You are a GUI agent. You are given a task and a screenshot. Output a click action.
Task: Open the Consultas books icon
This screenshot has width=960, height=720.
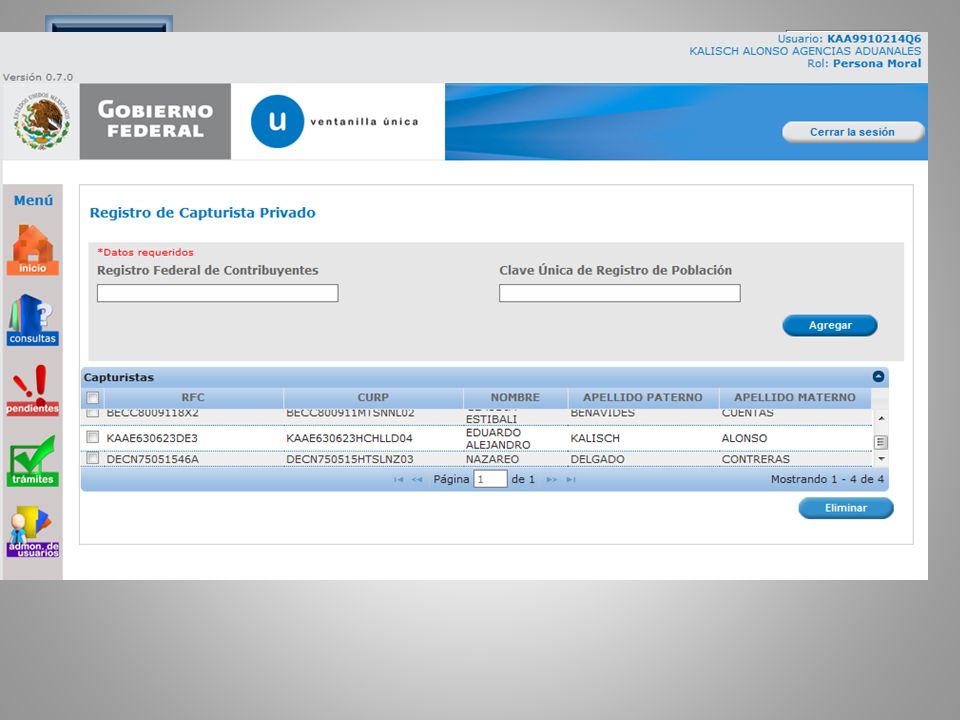coord(33,320)
